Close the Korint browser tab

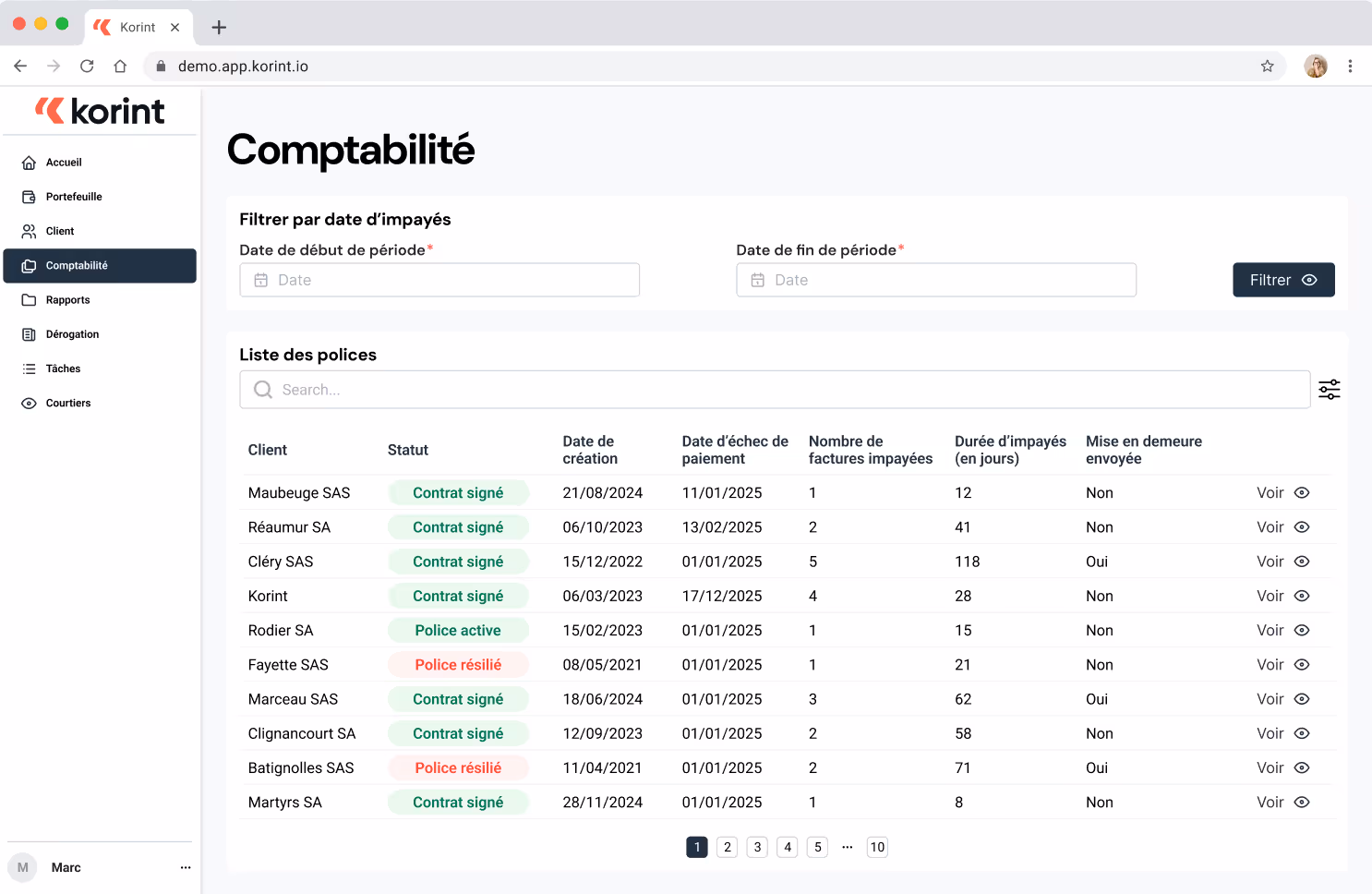click(x=175, y=28)
